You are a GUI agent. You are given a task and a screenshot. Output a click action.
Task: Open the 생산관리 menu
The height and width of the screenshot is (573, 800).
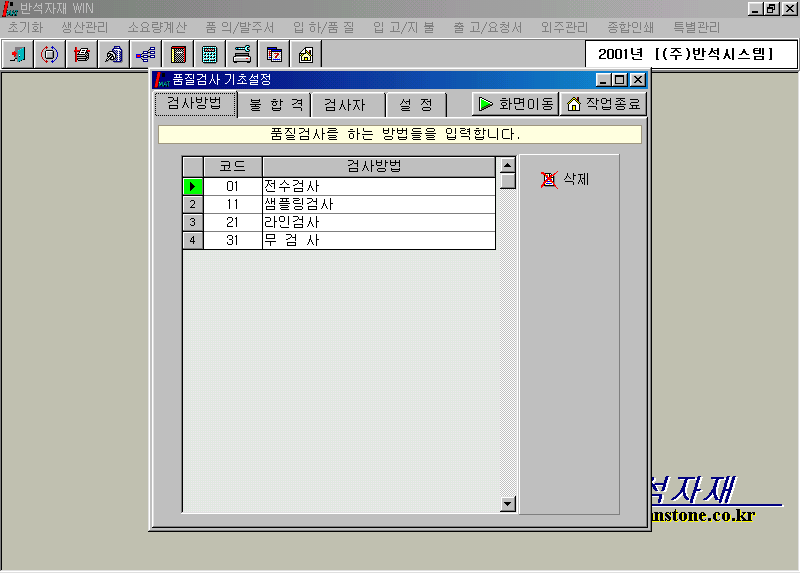[x=85, y=28]
